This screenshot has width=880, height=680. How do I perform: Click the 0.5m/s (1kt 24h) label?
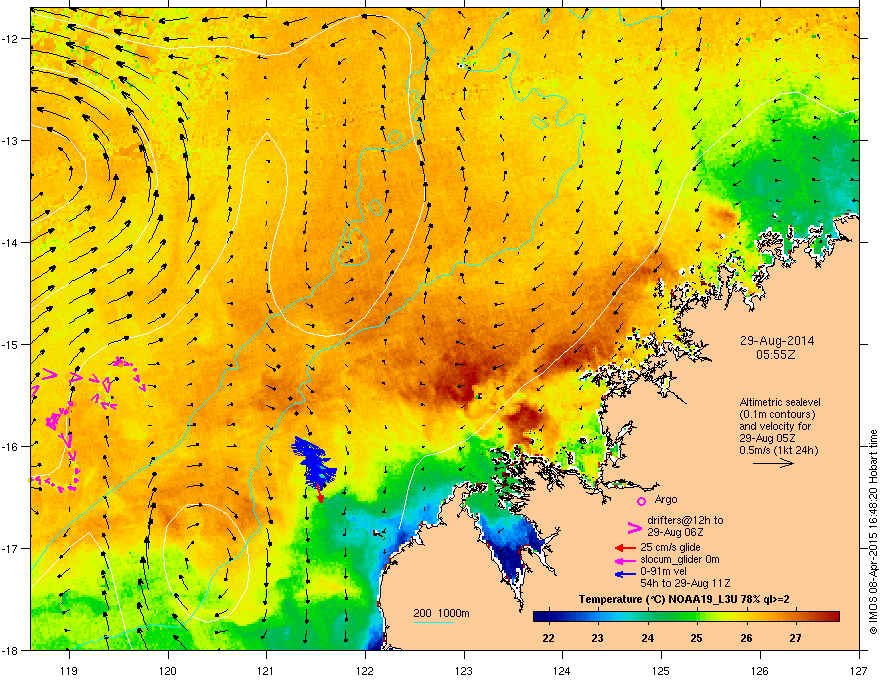click(x=778, y=450)
